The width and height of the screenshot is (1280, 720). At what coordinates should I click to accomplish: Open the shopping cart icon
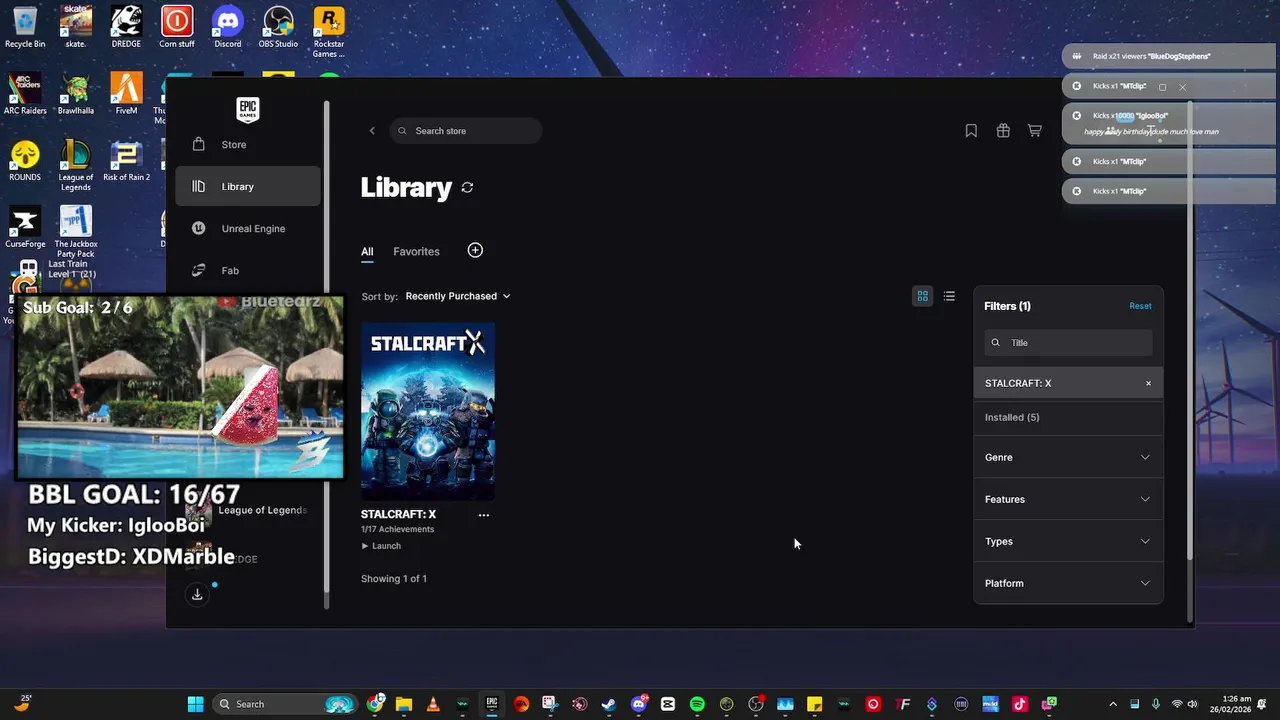pos(1035,131)
